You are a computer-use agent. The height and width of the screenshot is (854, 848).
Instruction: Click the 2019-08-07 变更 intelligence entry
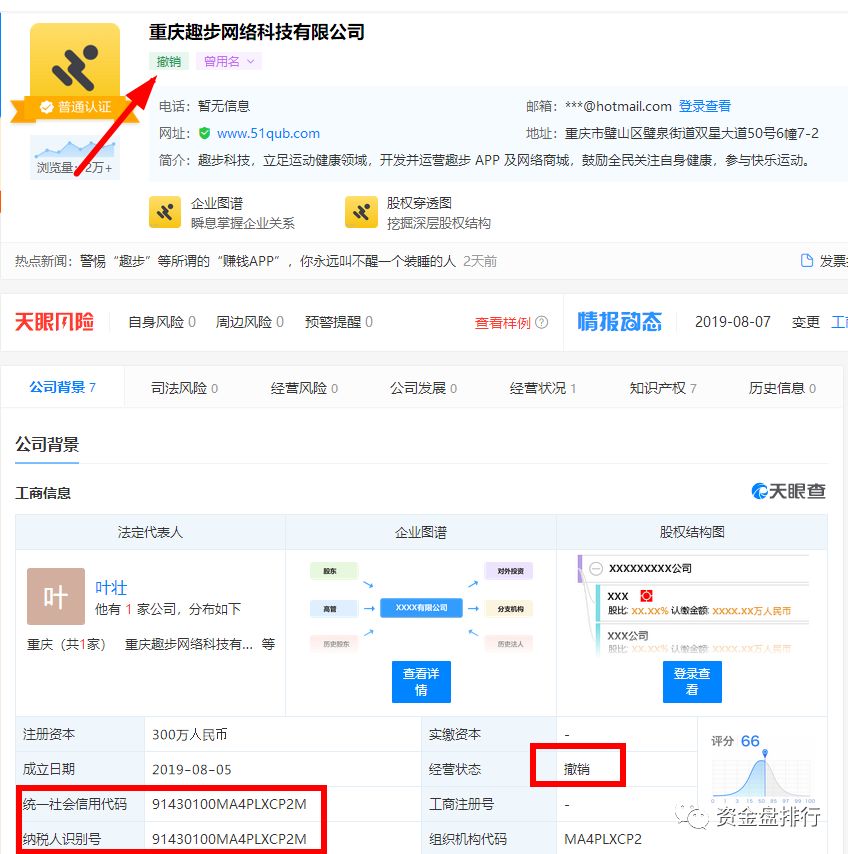pos(758,322)
